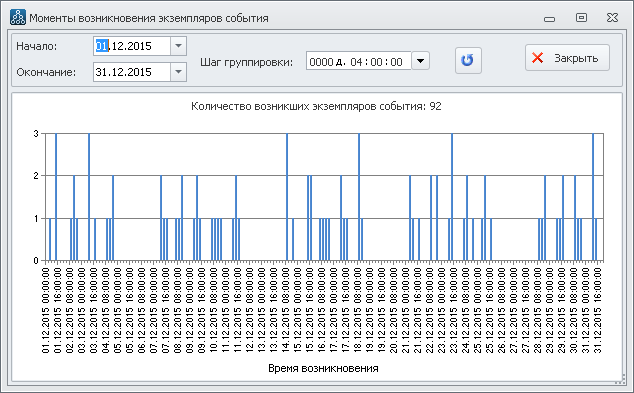
Task: Click the y-axis label 0
Action: coord(36,261)
